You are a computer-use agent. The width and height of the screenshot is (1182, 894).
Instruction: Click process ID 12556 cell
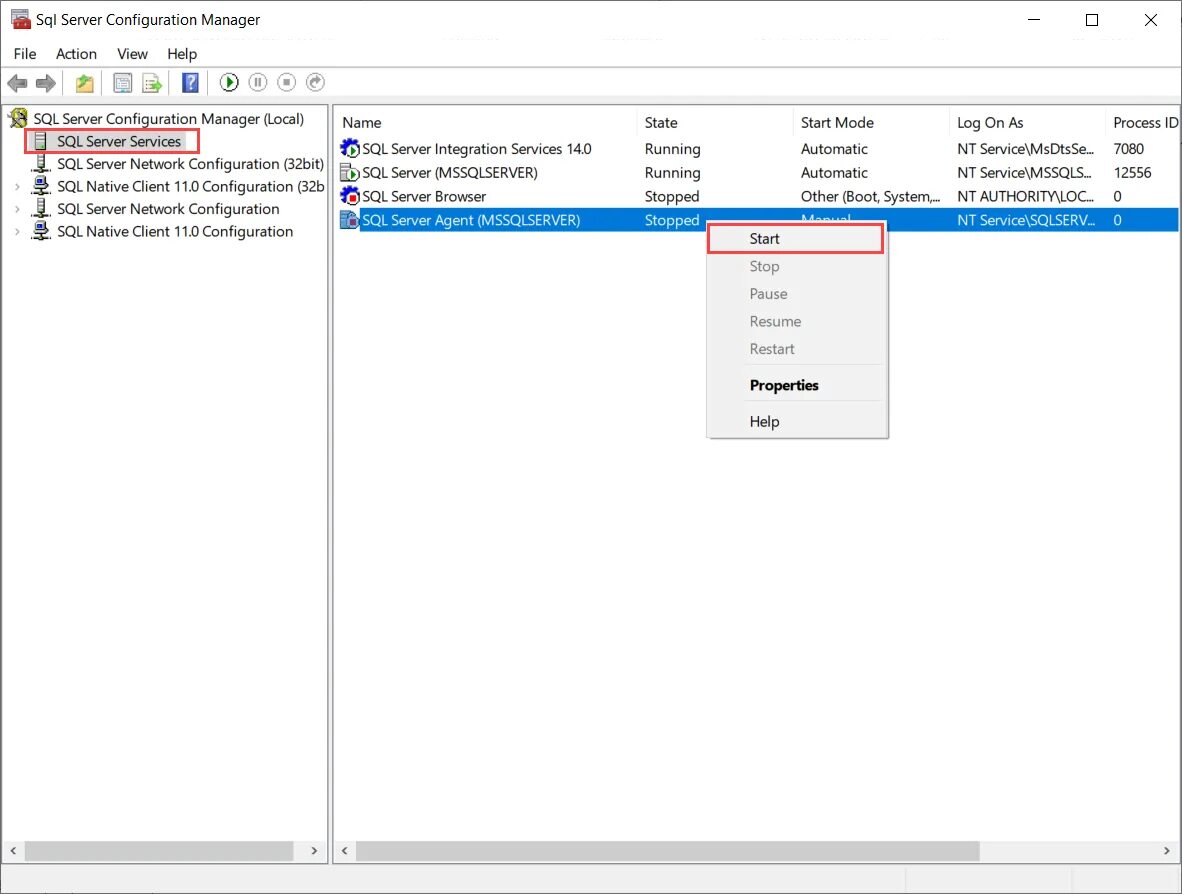tap(1132, 173)
